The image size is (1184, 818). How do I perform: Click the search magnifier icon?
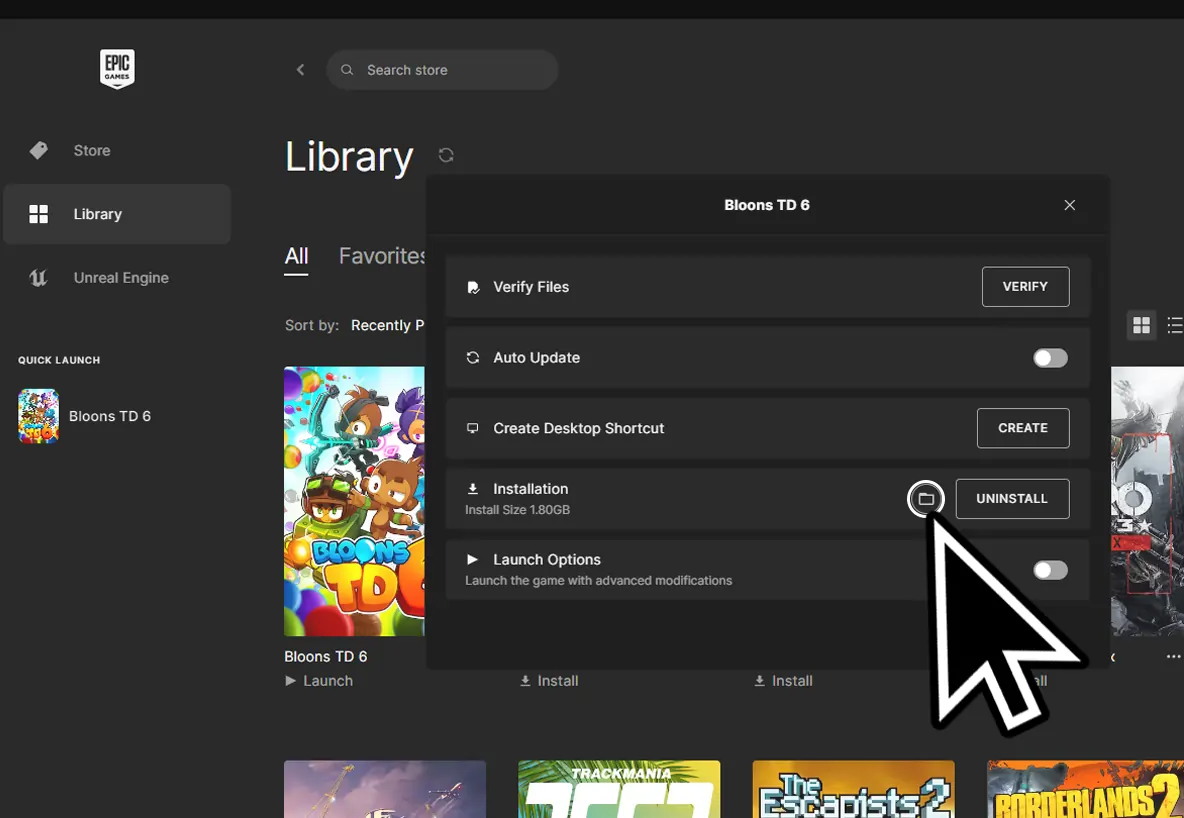coord(346,69)
